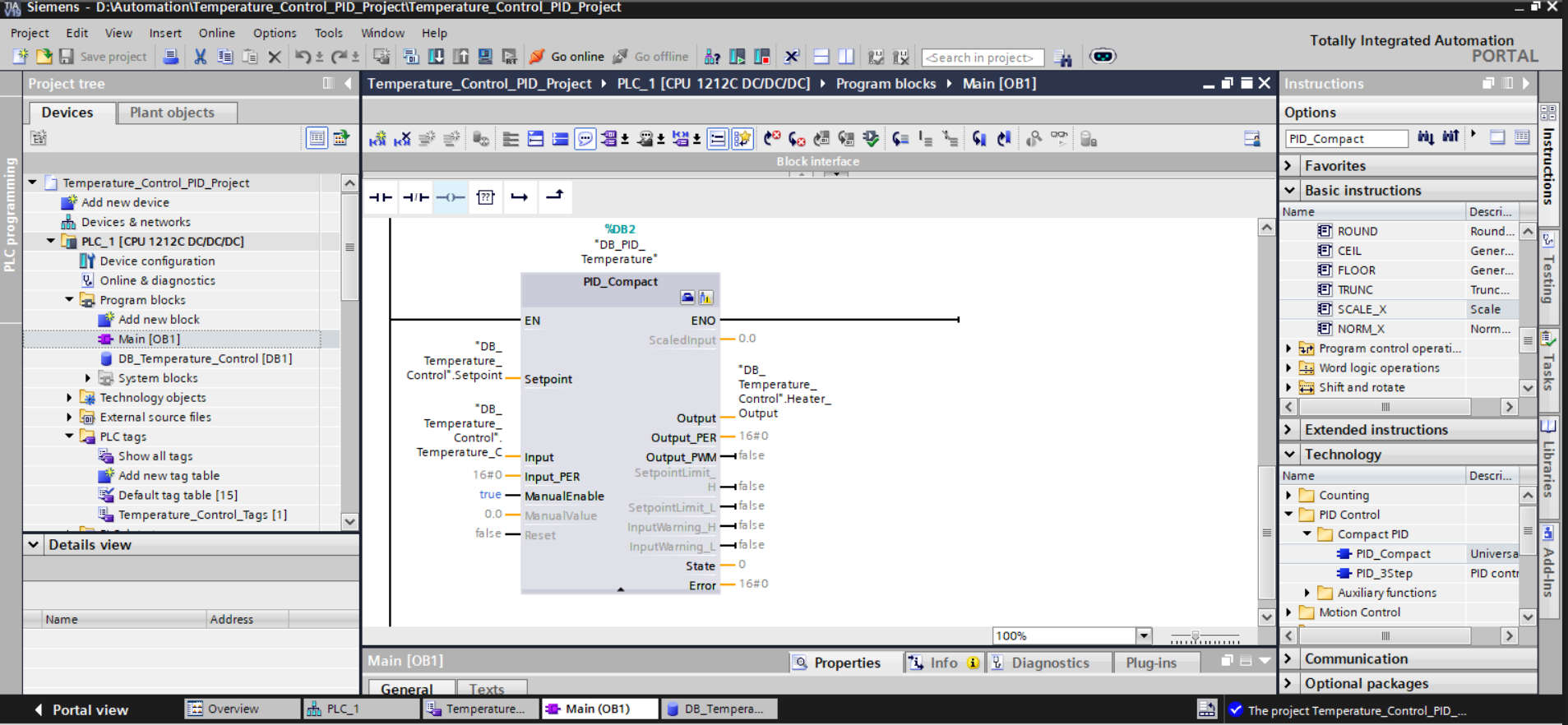
Task: Click the Accessible devices icon
Action: click(712, 57)
